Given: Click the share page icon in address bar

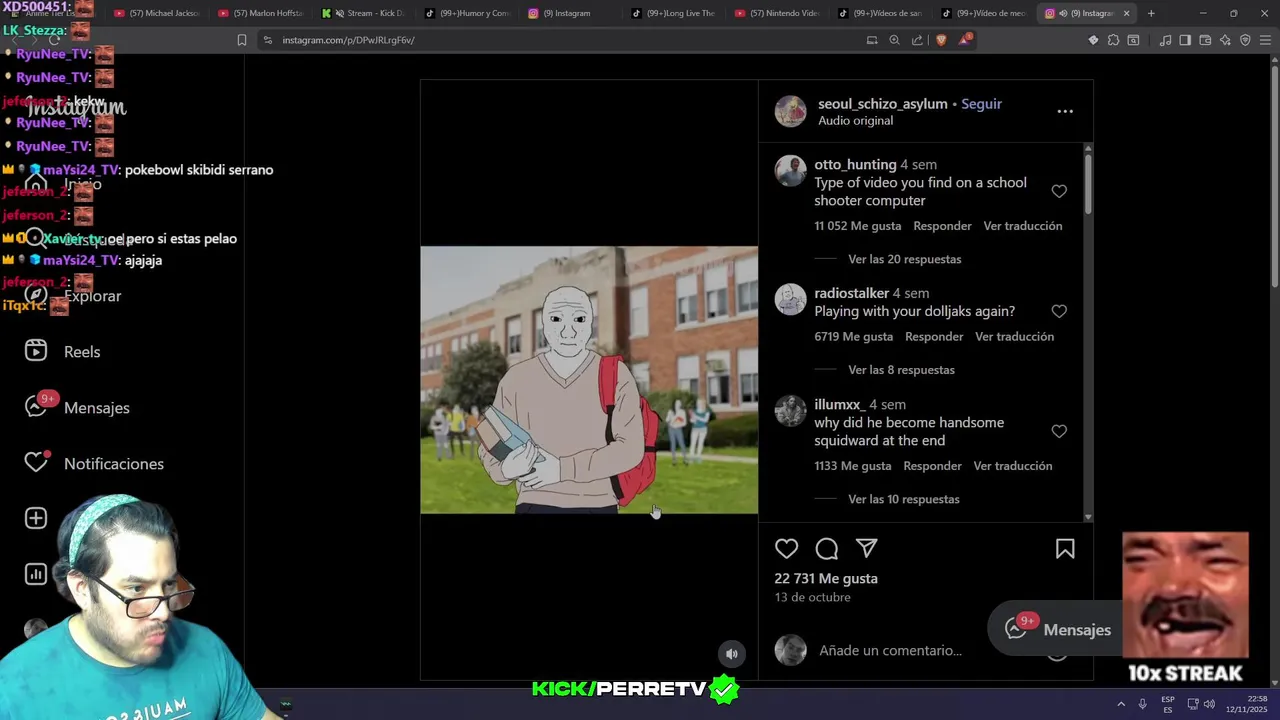Looking at the screenshot, I should point(917,40).
